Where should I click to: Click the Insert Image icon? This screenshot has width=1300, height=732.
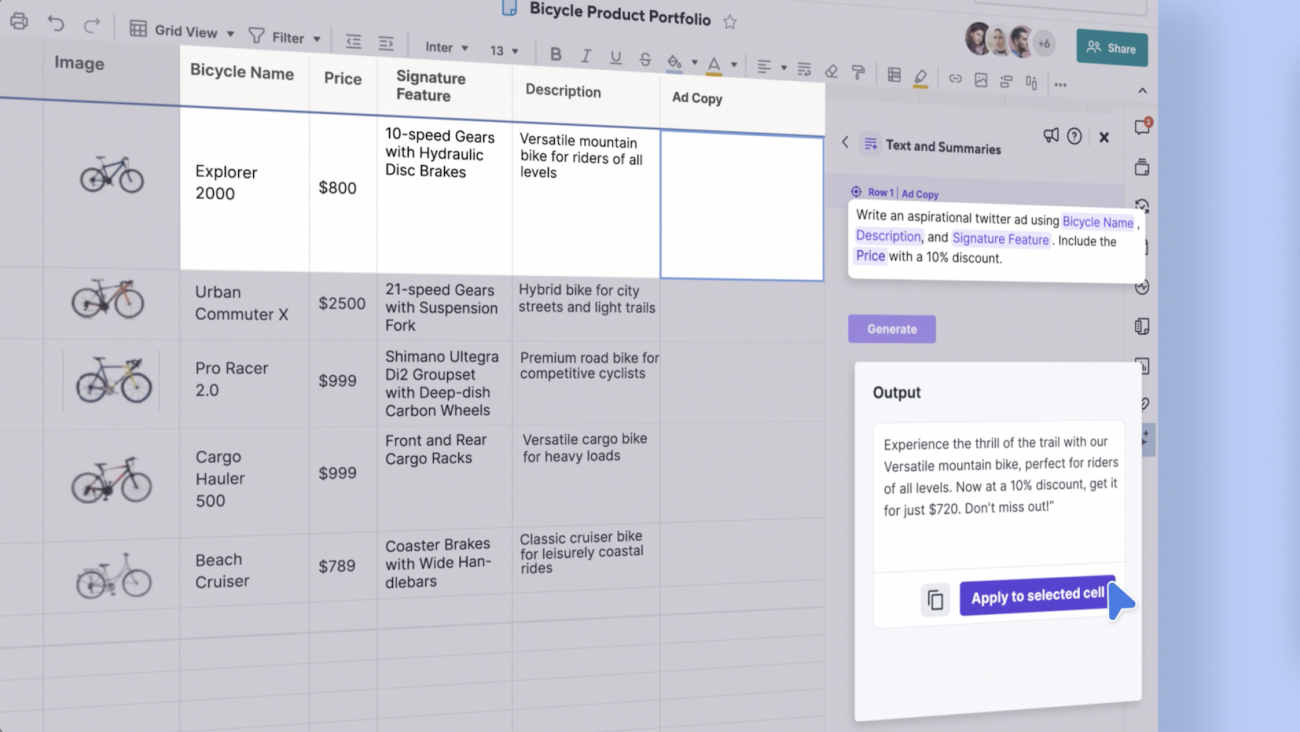(x=981, y=80)
